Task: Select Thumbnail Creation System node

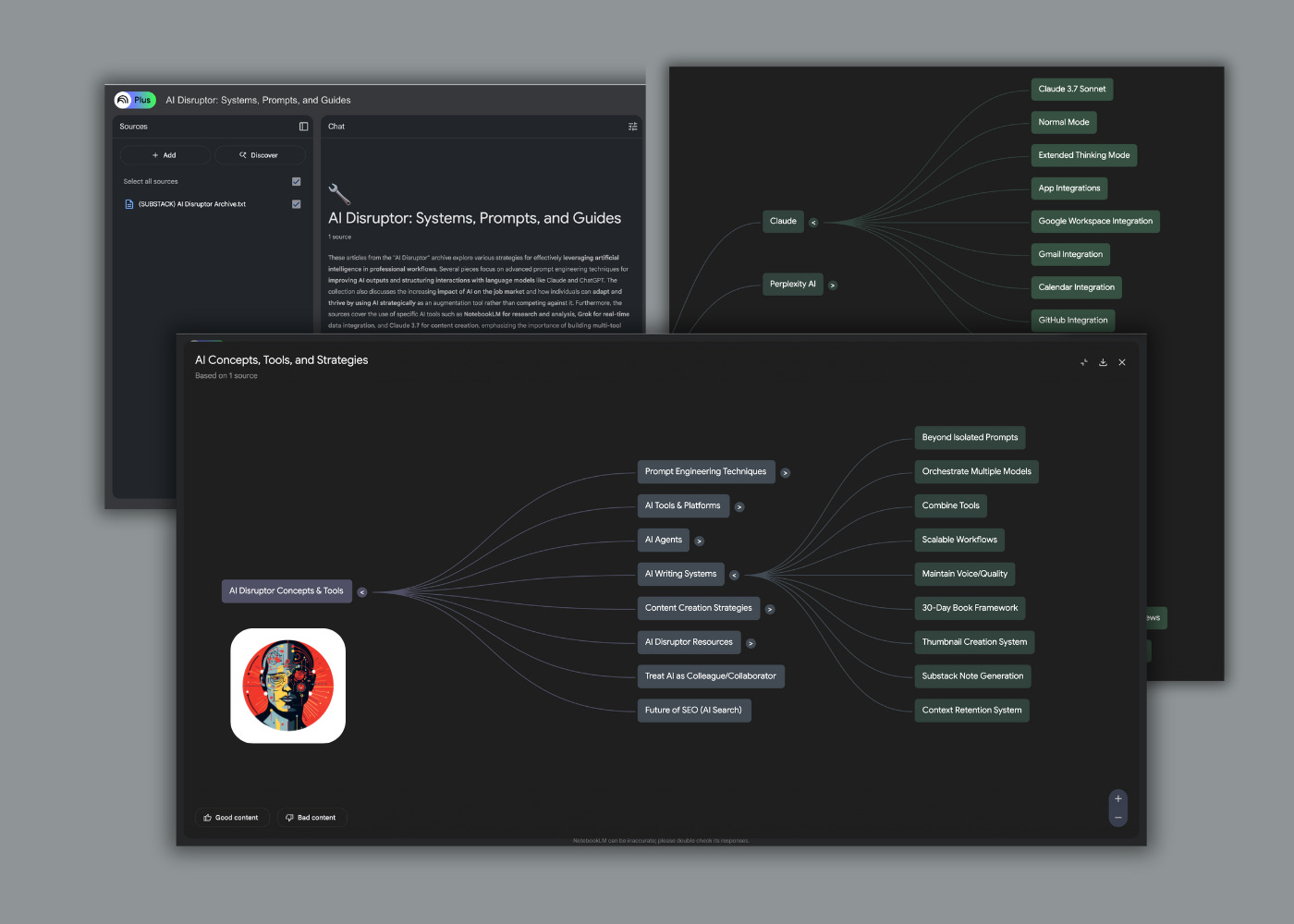Action: (974, 643)
